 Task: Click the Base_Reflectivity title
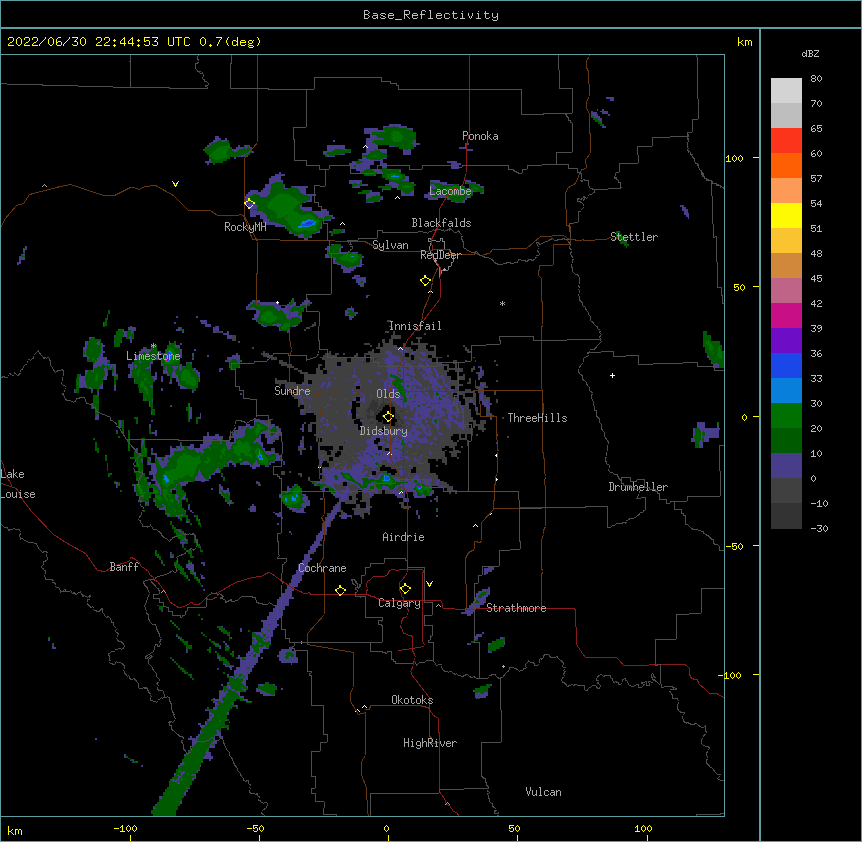[x=431, y=15]
